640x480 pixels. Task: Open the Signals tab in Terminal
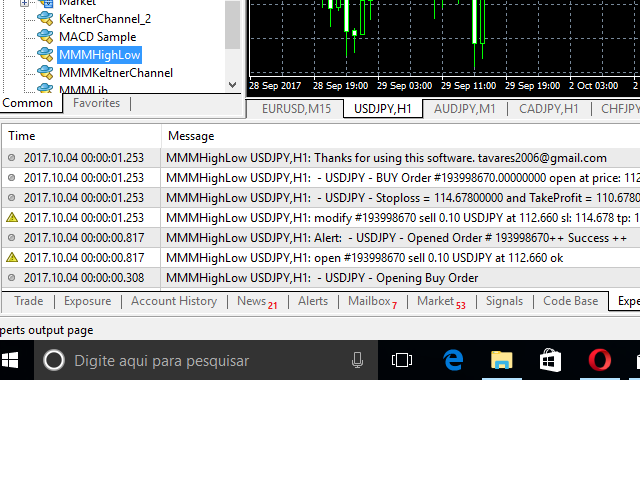click(x=504, y=301)
